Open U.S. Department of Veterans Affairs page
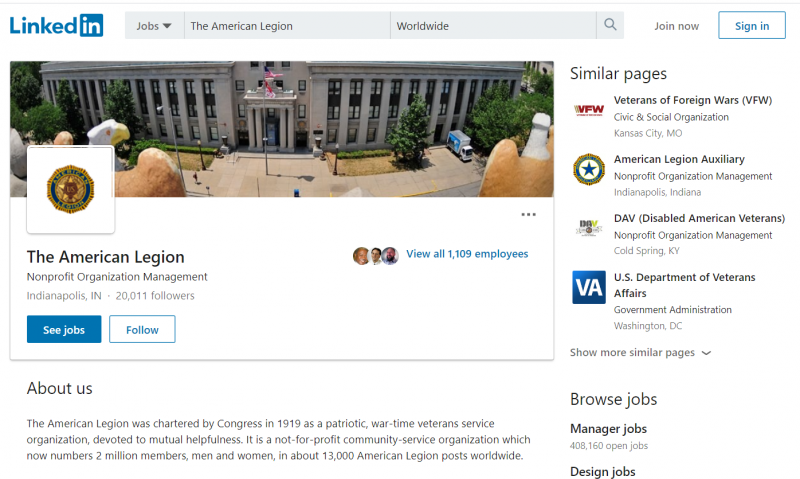Image resolution: width=800 pixels, height=479 pixels. click(x=684, y=285)
